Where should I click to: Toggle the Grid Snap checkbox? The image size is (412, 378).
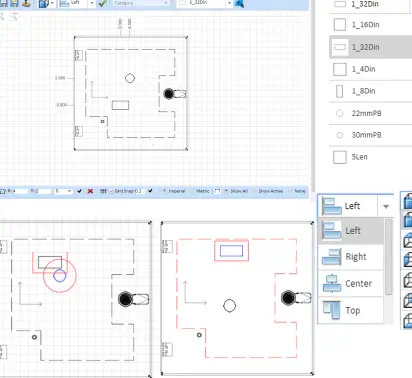tap(112, 191)
